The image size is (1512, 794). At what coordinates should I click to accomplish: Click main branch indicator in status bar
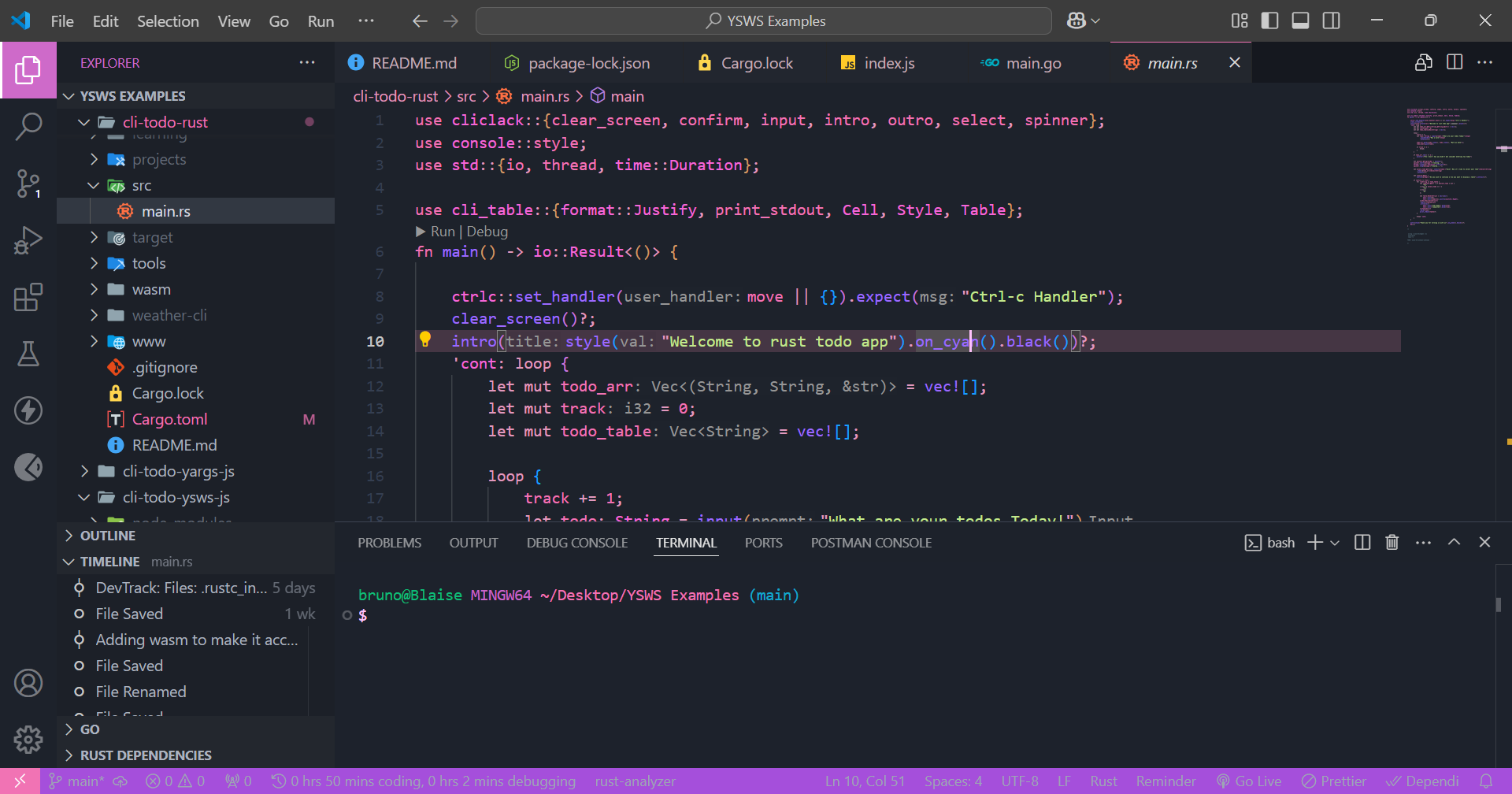76,781
